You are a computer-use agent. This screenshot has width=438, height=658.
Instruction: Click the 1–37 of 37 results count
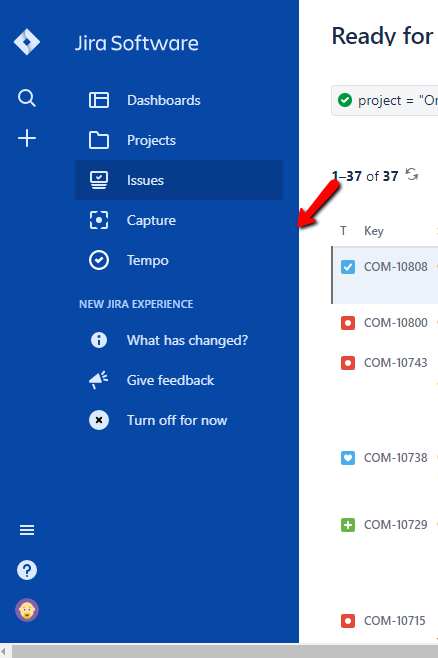tap(365, 176)
